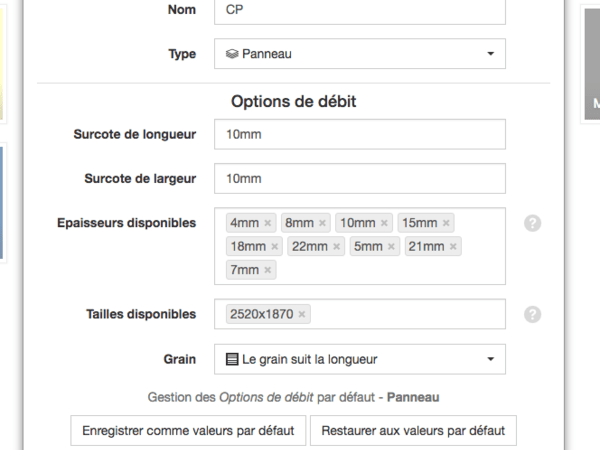Click Enregistrer comme valeurs par défaut
This screenshot has width=600, height=450.
188,431
